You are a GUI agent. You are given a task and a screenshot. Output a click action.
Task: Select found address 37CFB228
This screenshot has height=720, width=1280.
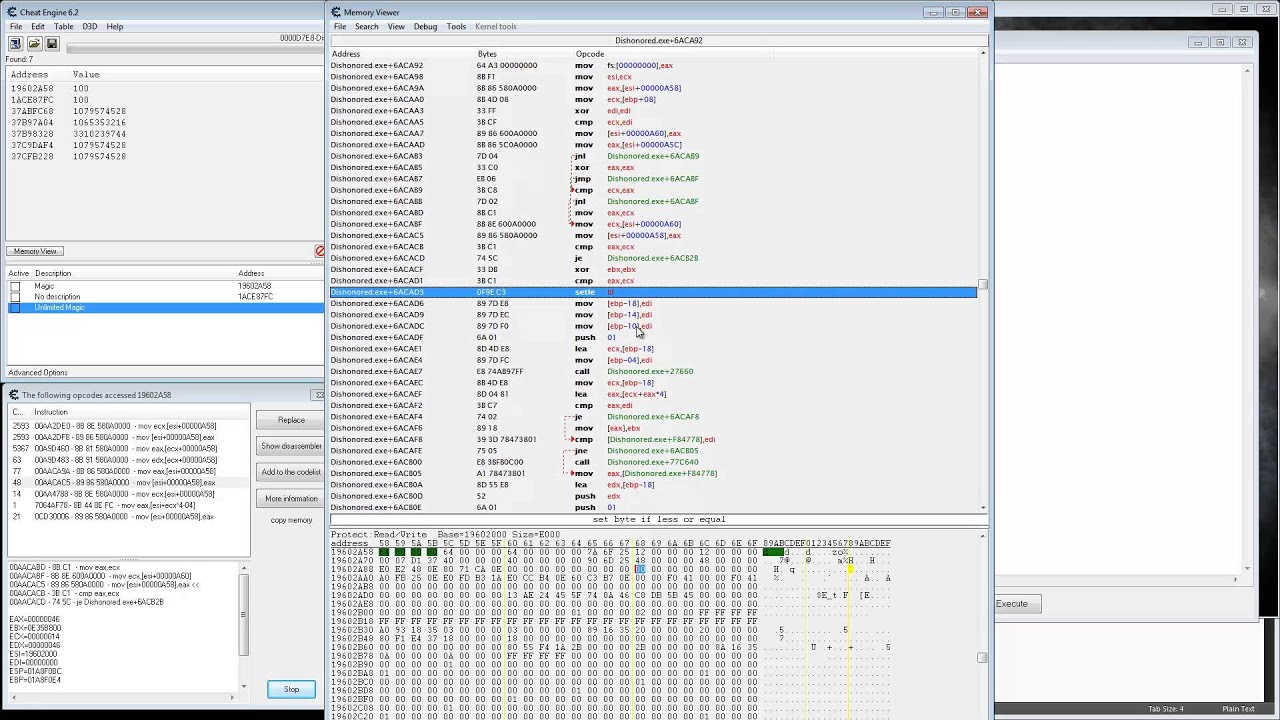[x=32, y=157]
